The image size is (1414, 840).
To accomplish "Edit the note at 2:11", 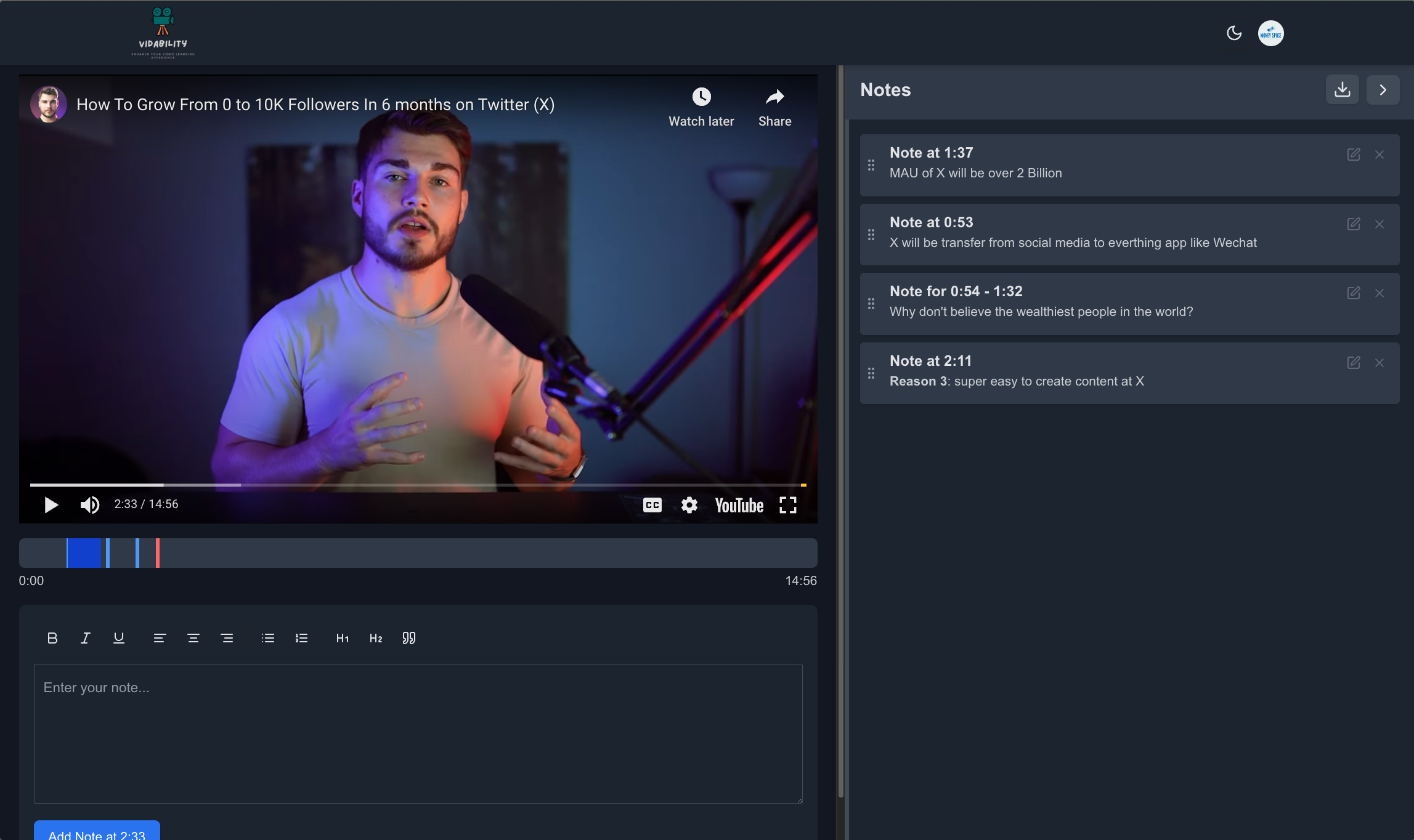I will click(x=1354, y=363).
